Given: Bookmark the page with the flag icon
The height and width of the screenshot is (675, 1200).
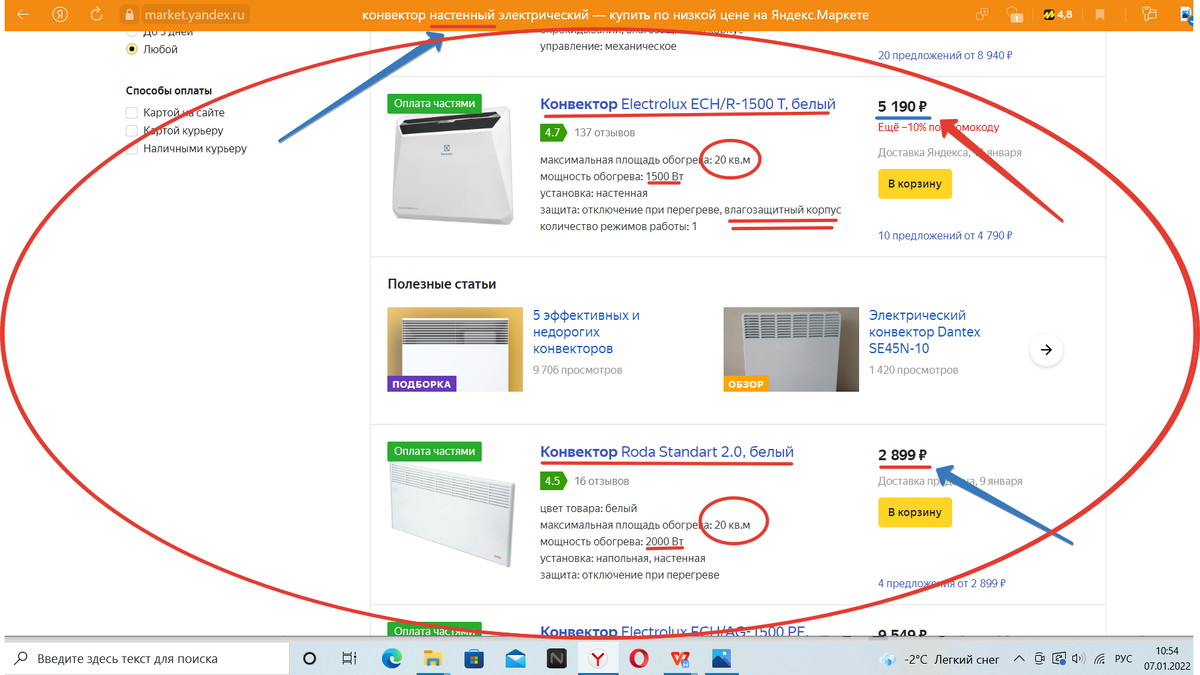Looking at the screenshot, I should pyautogui.click(x=1100, y=15).
